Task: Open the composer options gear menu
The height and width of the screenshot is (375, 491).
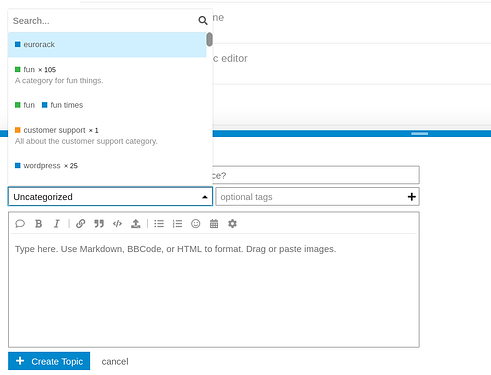Action: coord(232,224)
